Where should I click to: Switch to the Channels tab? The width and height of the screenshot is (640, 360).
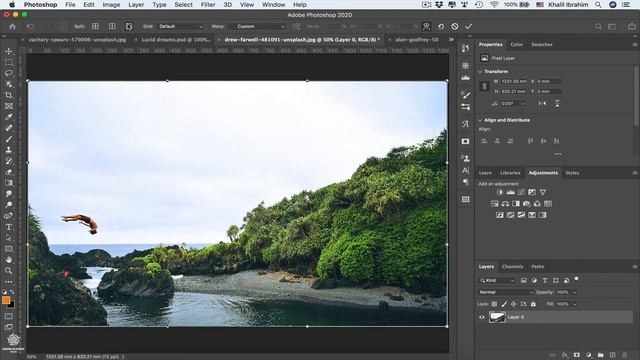512,267
